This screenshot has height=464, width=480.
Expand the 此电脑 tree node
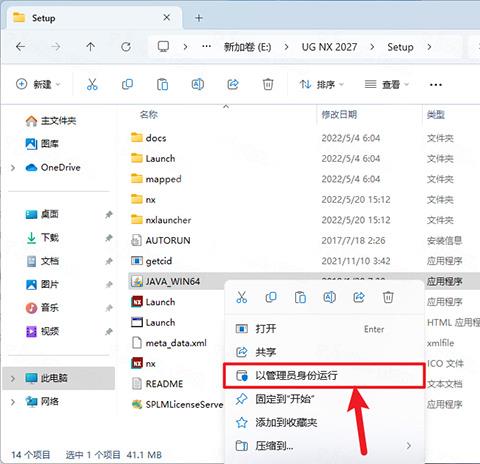click(13, 378)
